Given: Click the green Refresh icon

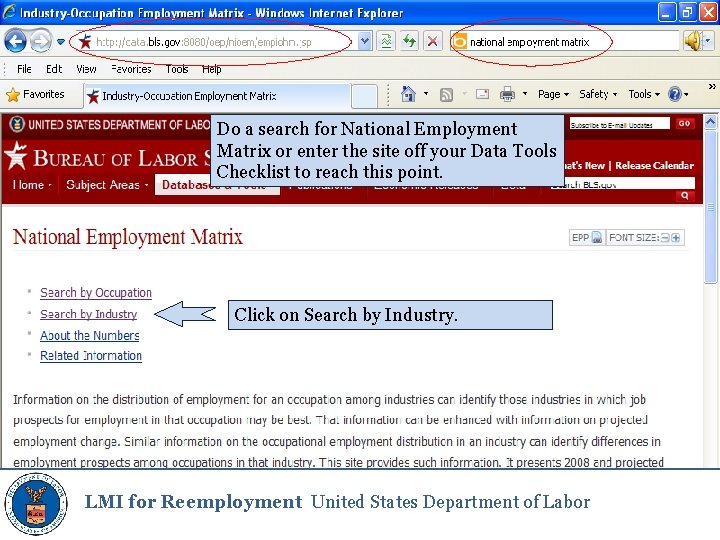Looking at the screenshot, I should tap(409, 42).
